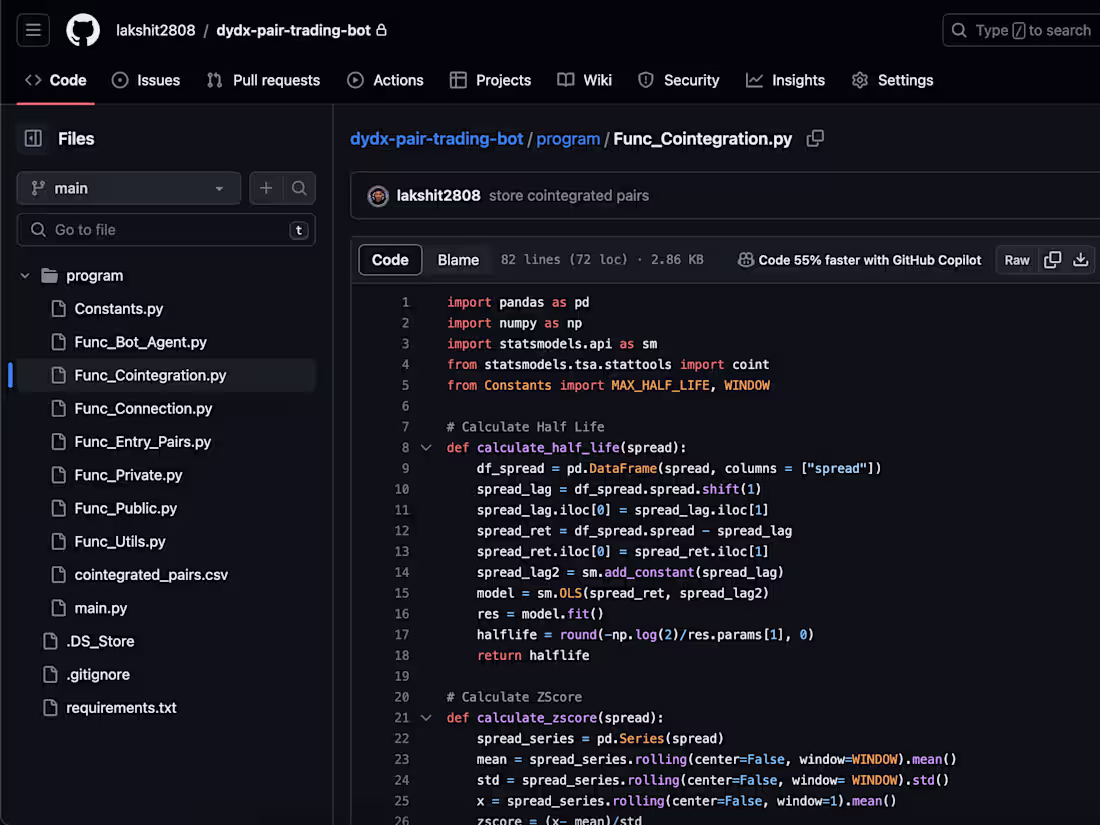Image resolution: width=1100 pixels, height=825 pixels.
Task: Open the file finder magnifier icon in sidebar
Action: 299,188
